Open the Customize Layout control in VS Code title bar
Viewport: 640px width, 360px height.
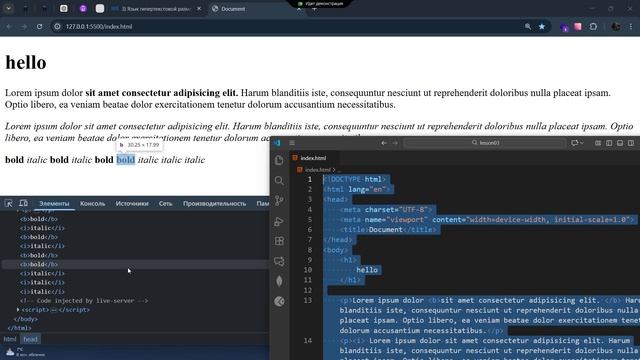598,143
